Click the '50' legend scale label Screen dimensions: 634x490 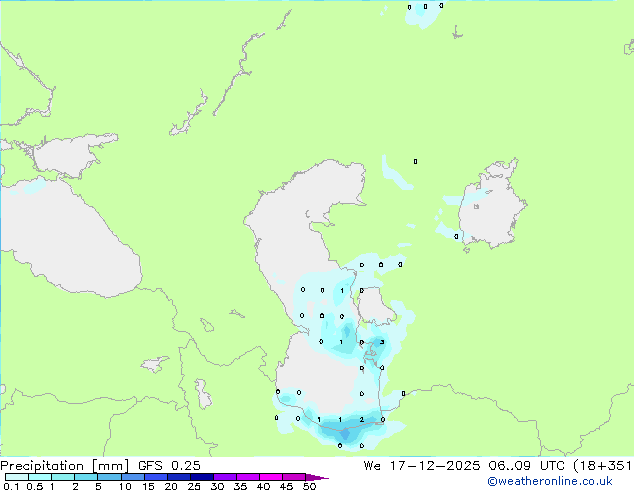coord(309,486)
